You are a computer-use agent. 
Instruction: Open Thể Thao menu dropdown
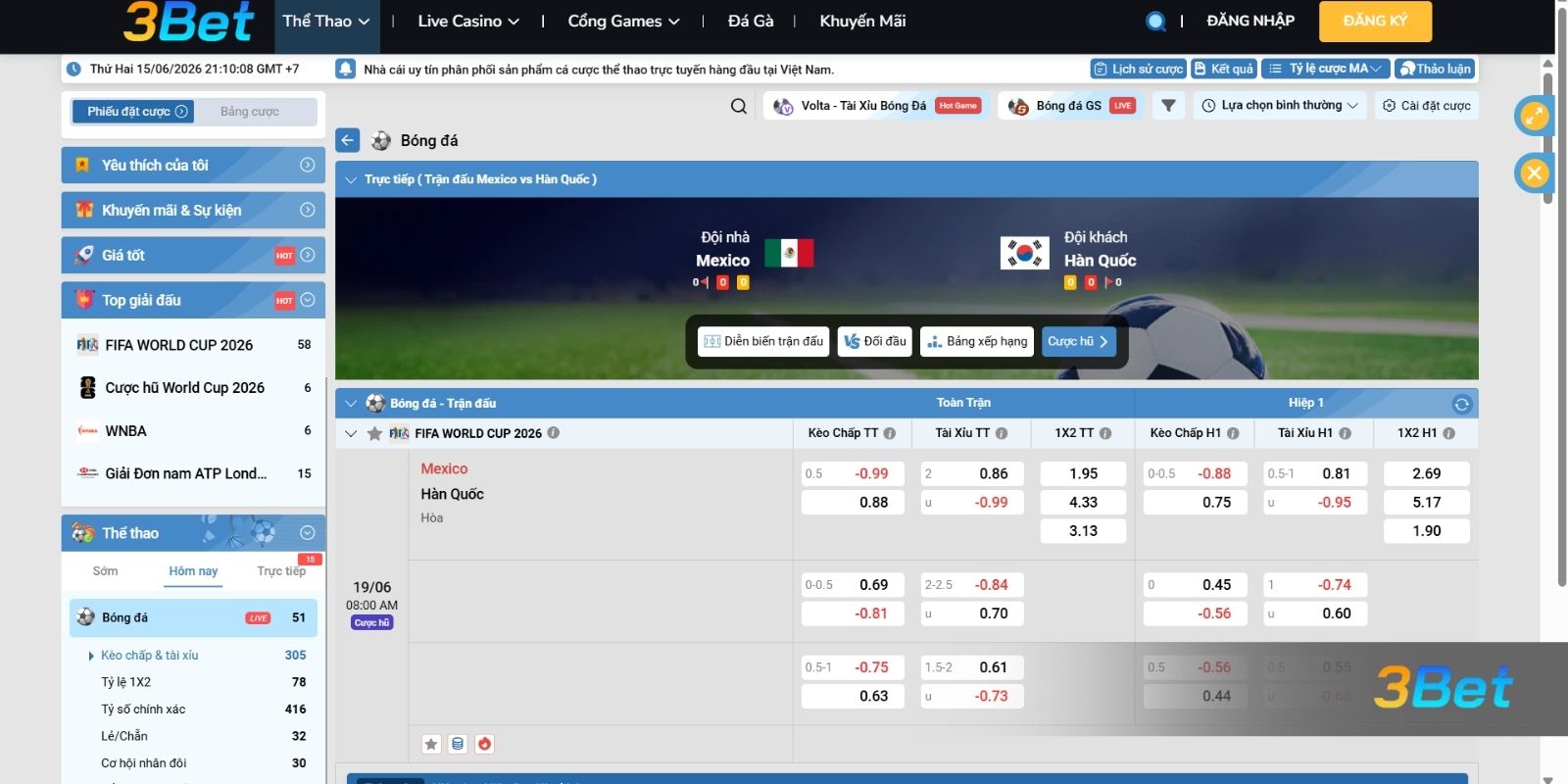[326, 21]
